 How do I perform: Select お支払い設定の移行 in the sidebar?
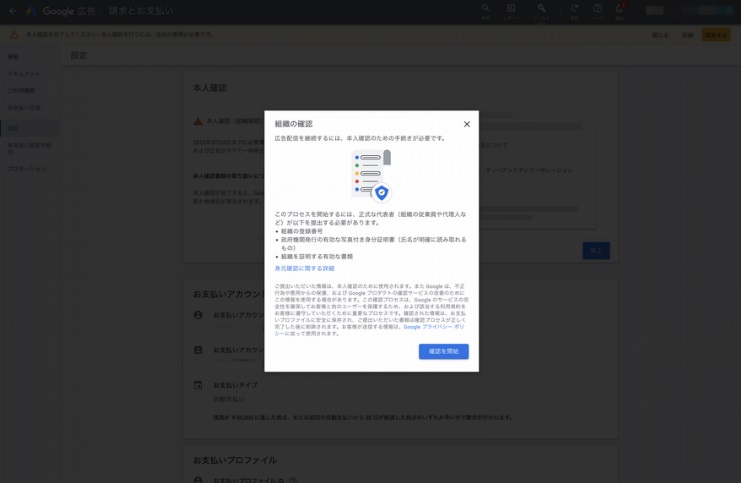(29, 148)
